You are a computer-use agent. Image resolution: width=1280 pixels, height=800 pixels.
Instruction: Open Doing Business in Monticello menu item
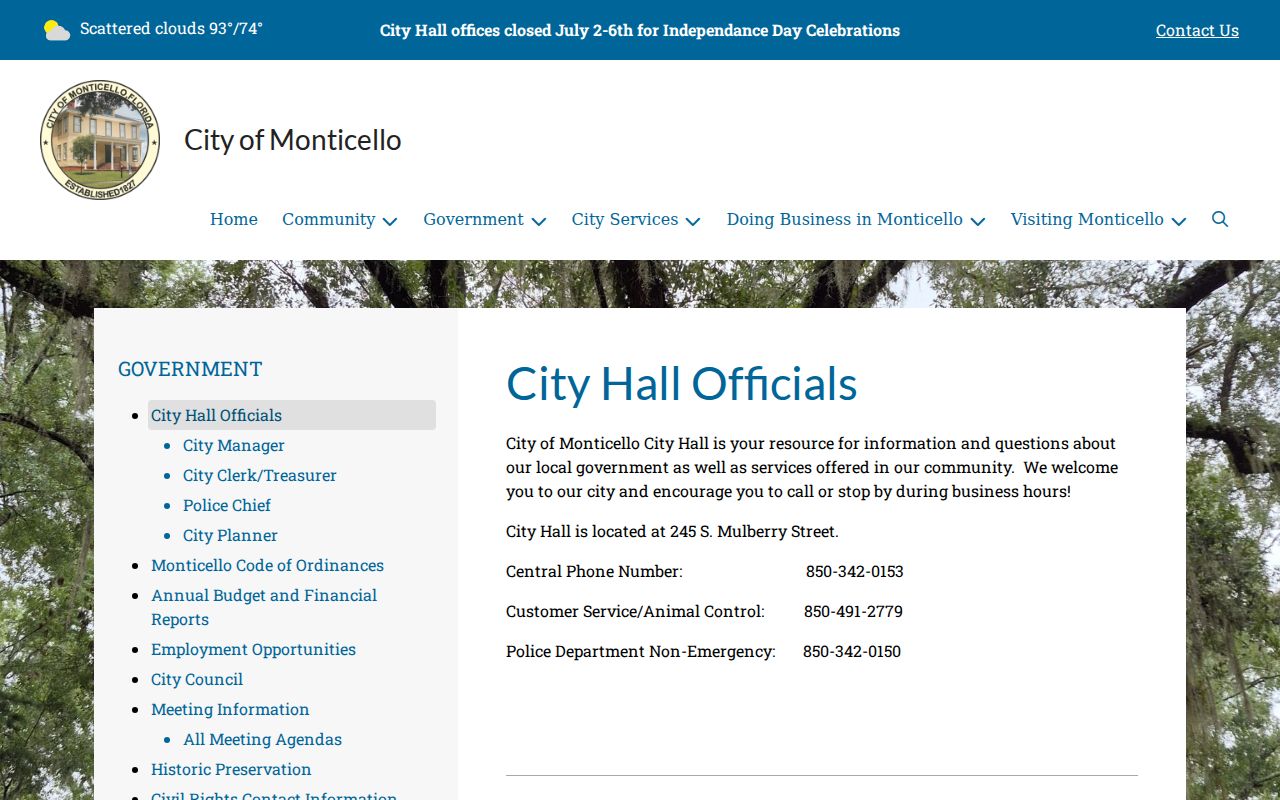pyautogui.click(x=845, y=219)
